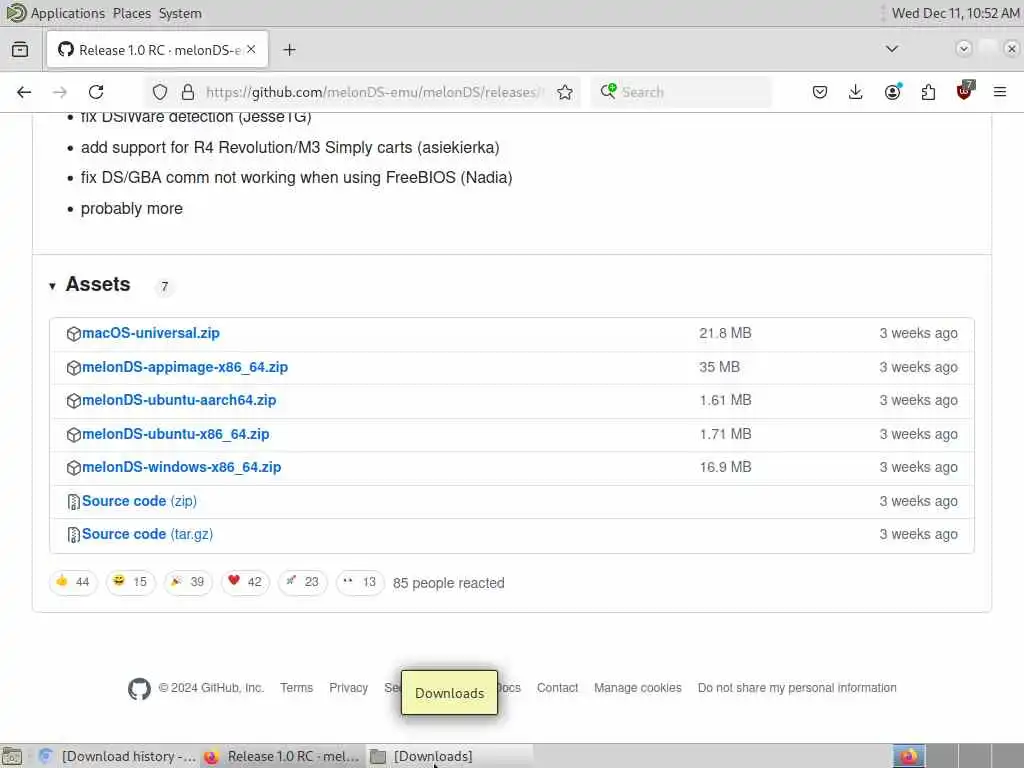The height and width of the screenshot is (768, 1024).
Task: Click the 85 people reacted text
Action: (449, 583)
